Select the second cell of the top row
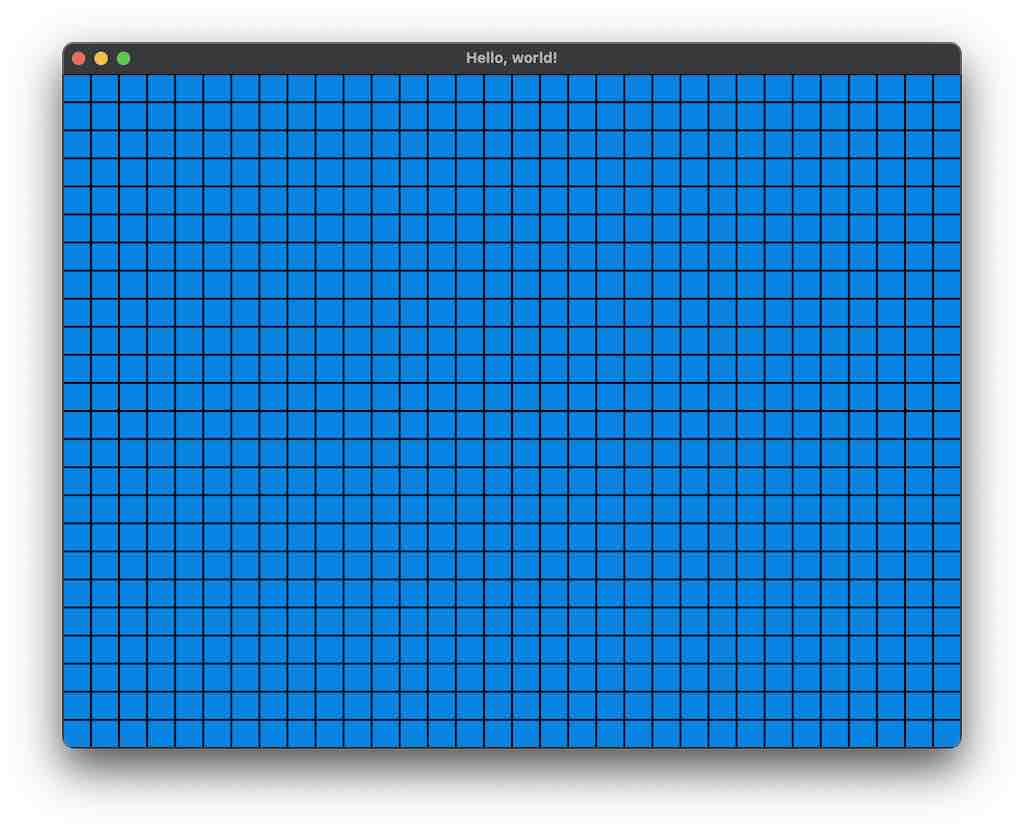This screenshot has width=1024, height=831. tap(107, 88)
